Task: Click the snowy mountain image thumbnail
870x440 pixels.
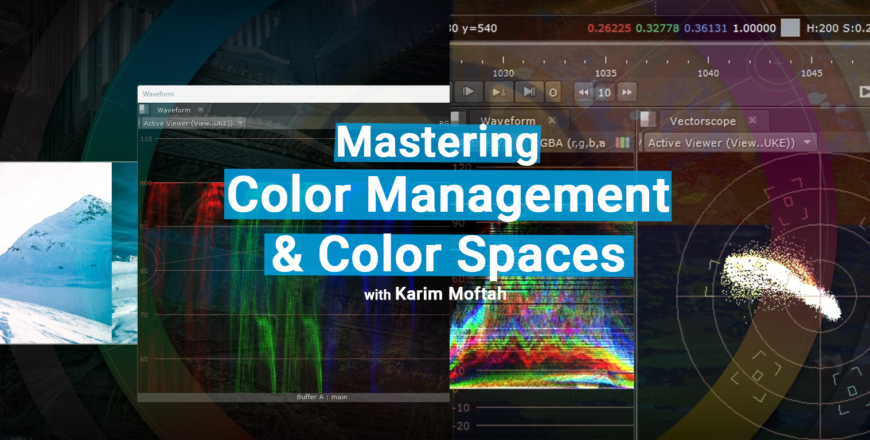Action: [56, 253]
